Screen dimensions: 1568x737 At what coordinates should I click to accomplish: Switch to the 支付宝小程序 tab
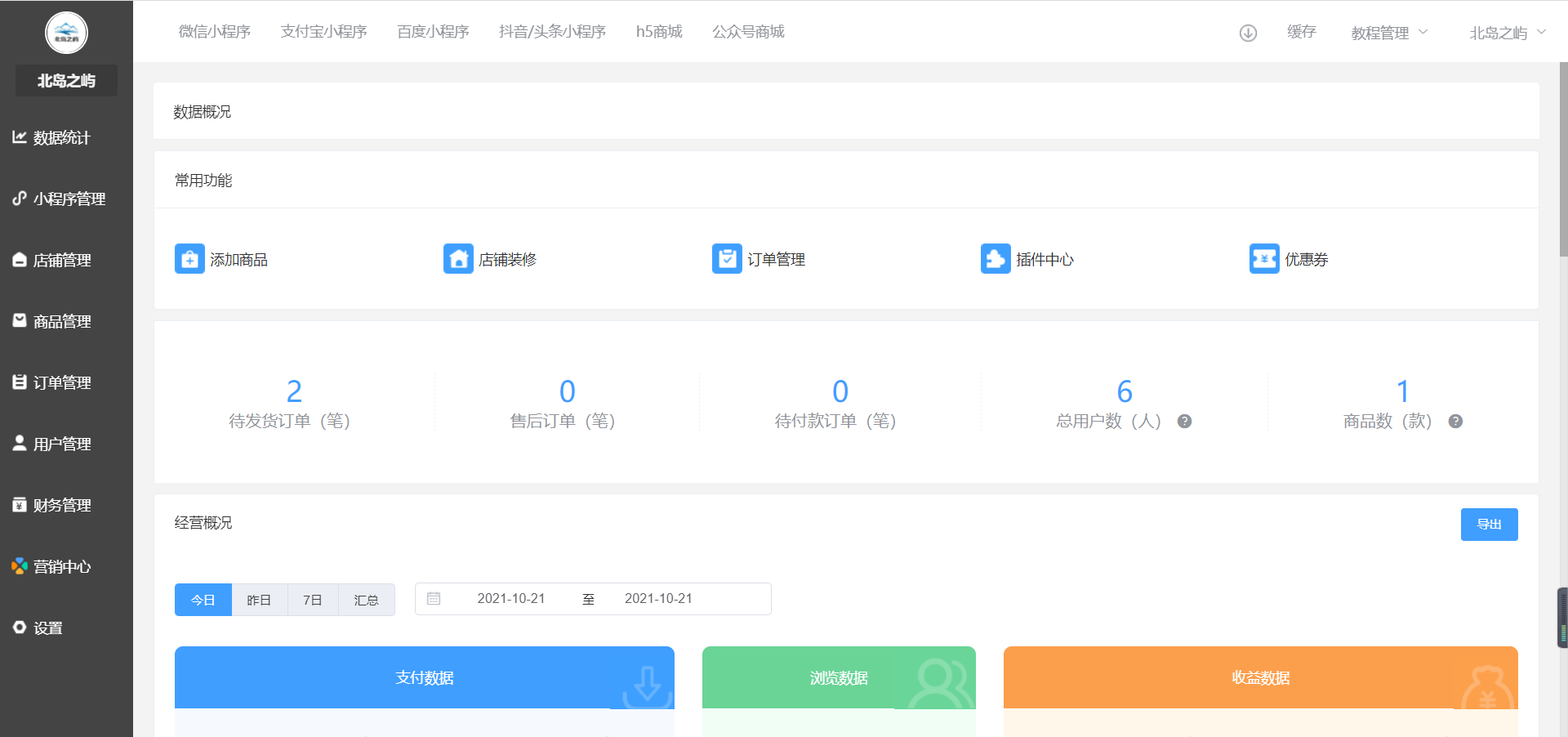click(323, 31)
